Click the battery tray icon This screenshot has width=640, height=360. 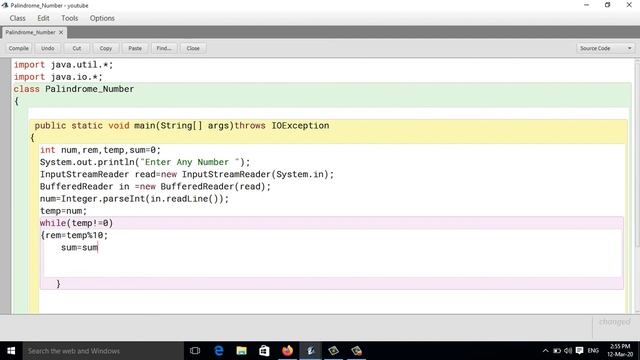[557, 351]
